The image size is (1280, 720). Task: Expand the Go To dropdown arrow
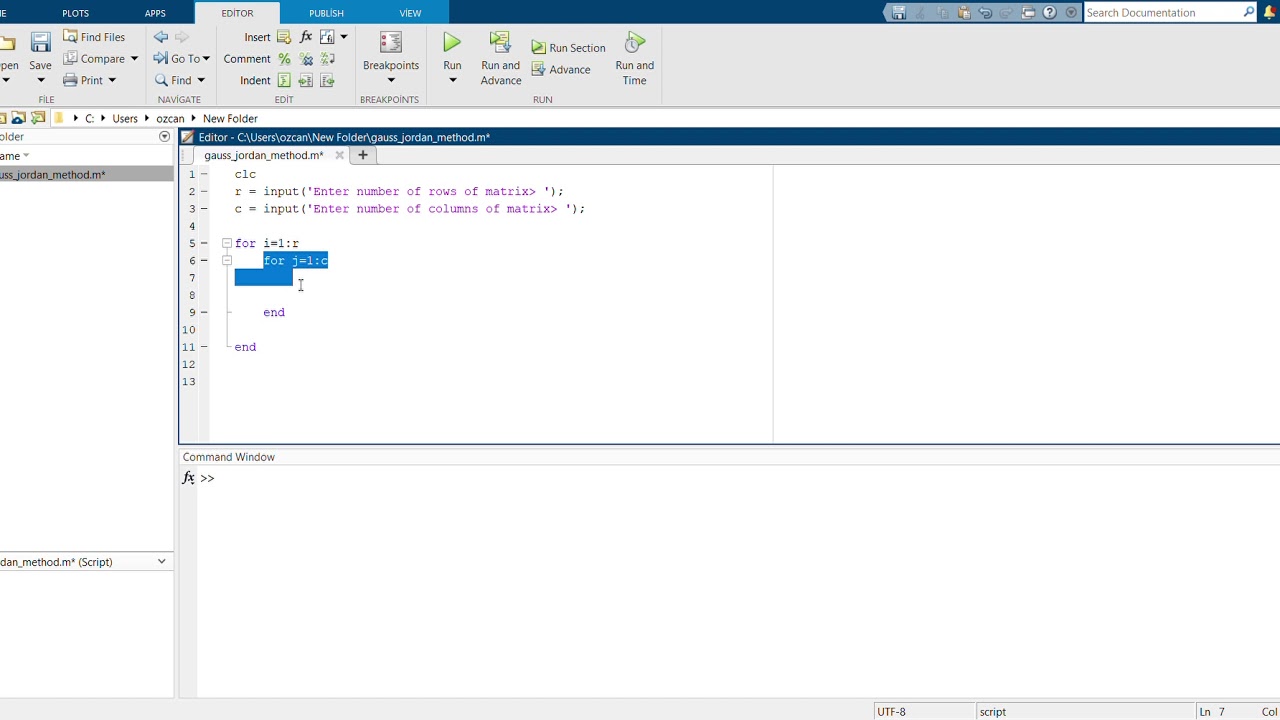(206, 59)
